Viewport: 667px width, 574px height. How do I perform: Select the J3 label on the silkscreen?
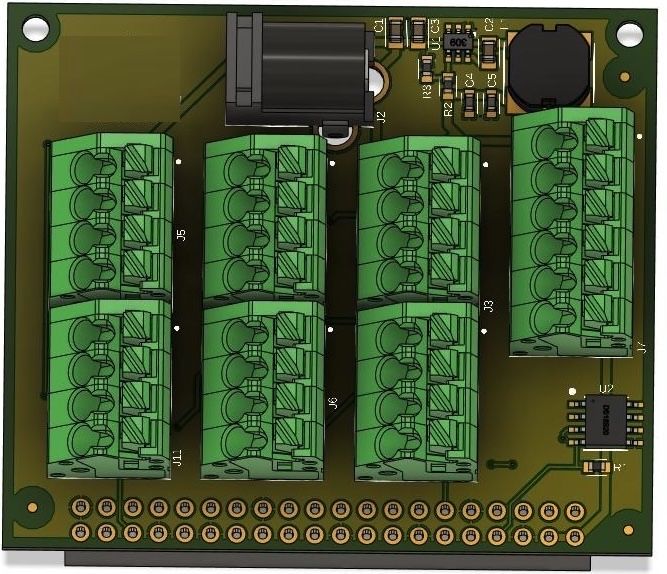pos(488,306)
